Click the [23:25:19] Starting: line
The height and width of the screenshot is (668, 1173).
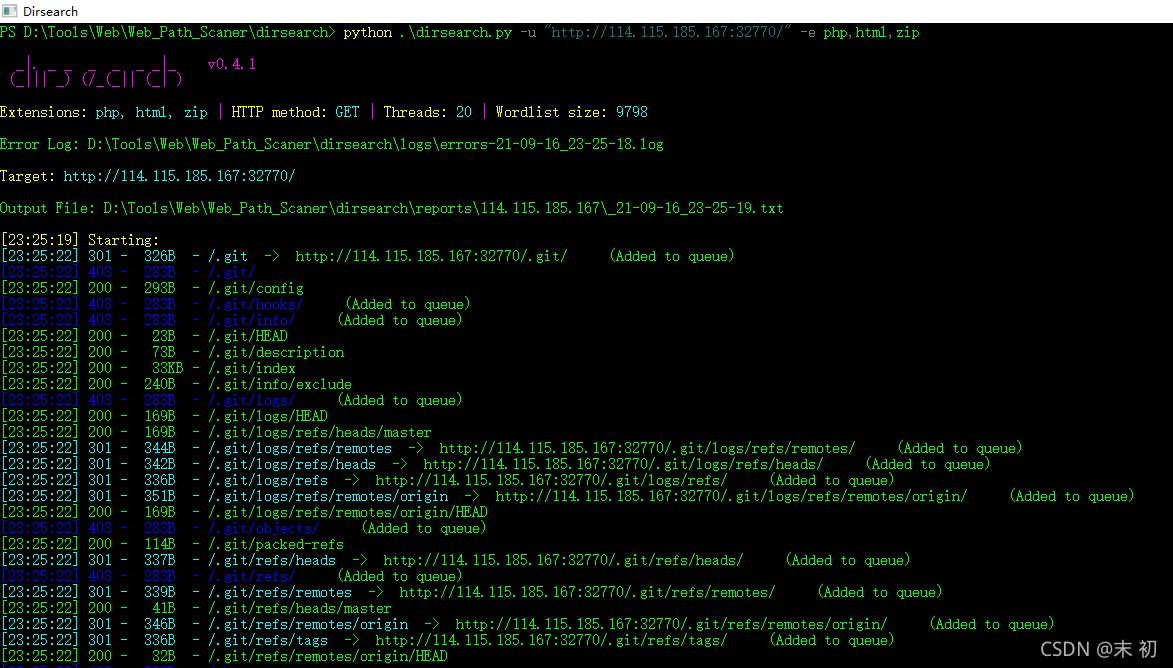point(79,240)
